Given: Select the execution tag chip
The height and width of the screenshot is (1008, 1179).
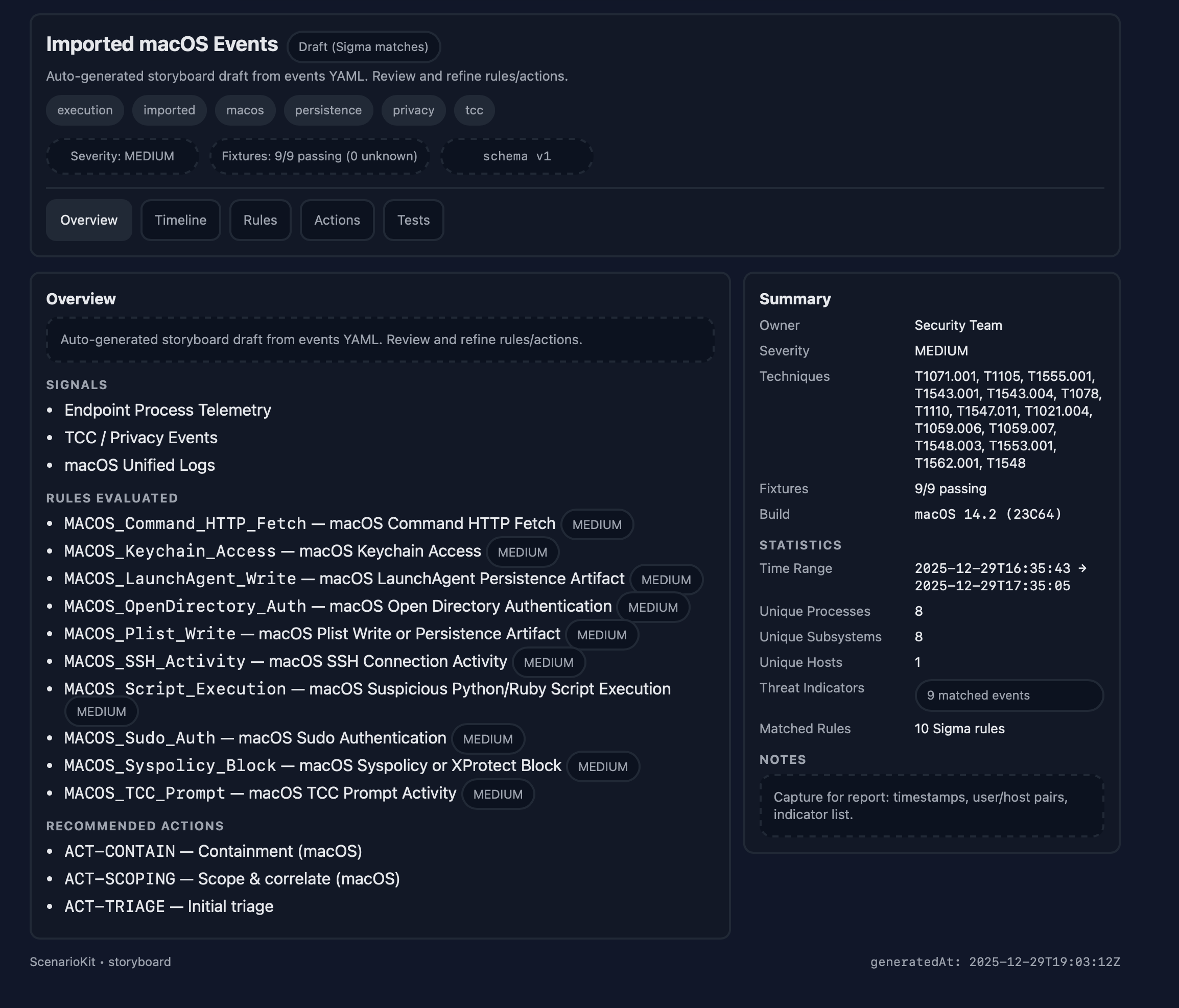Looking at the screenshot, I should [x=85, y=110].
